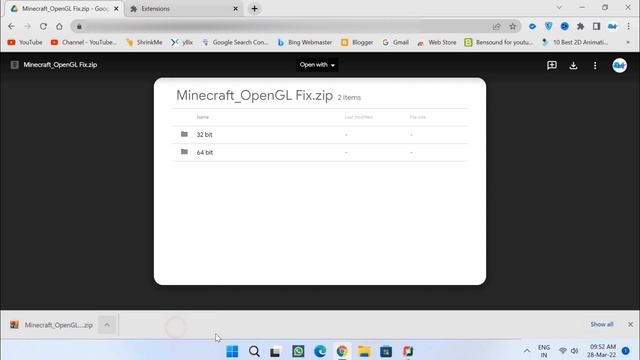Screen dimensions: 640x360
Task: Click the blue shield extension icon
Action: point(549,27)
